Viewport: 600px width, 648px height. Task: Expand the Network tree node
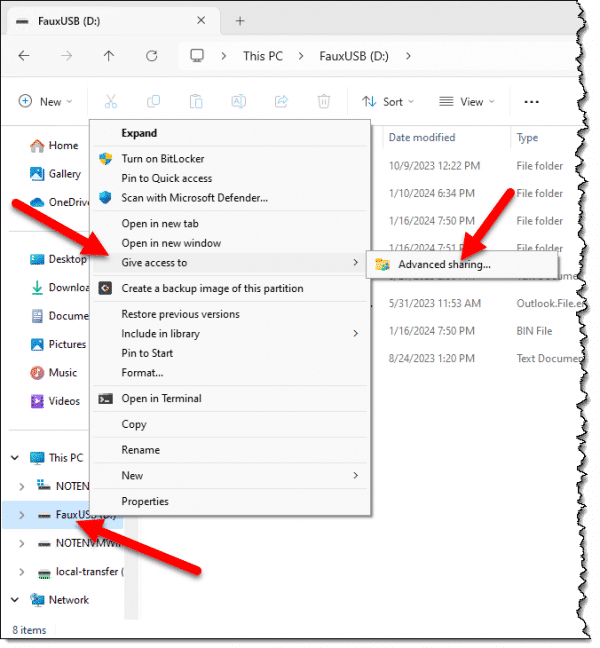pyautogui.click(x=15, y=600)
